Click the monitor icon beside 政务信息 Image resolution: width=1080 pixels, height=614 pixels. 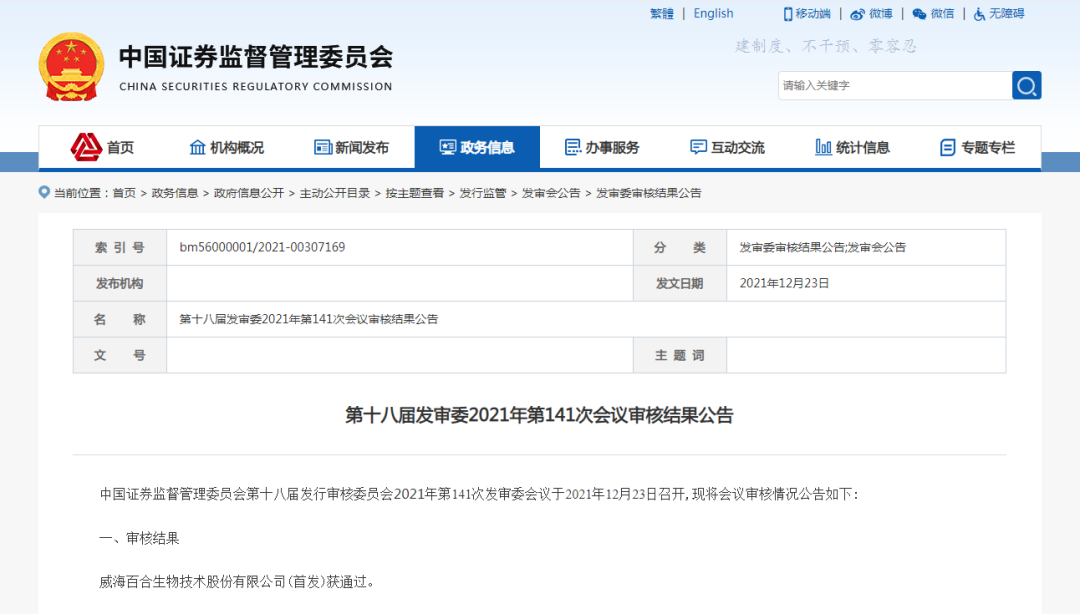coord(448,147)
